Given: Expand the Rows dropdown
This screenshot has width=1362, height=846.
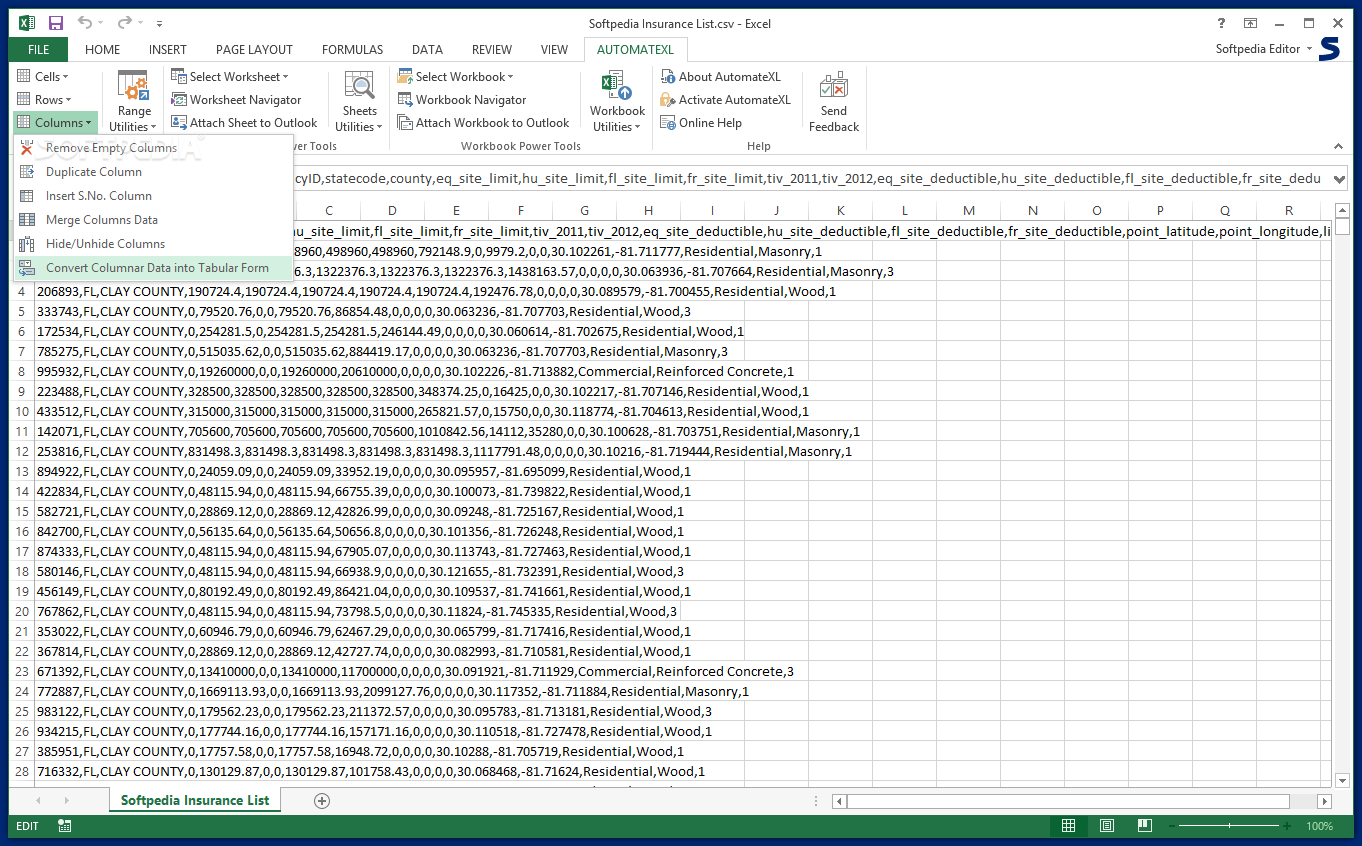Looking at the screenshot, I should click(x=44, y=100).
